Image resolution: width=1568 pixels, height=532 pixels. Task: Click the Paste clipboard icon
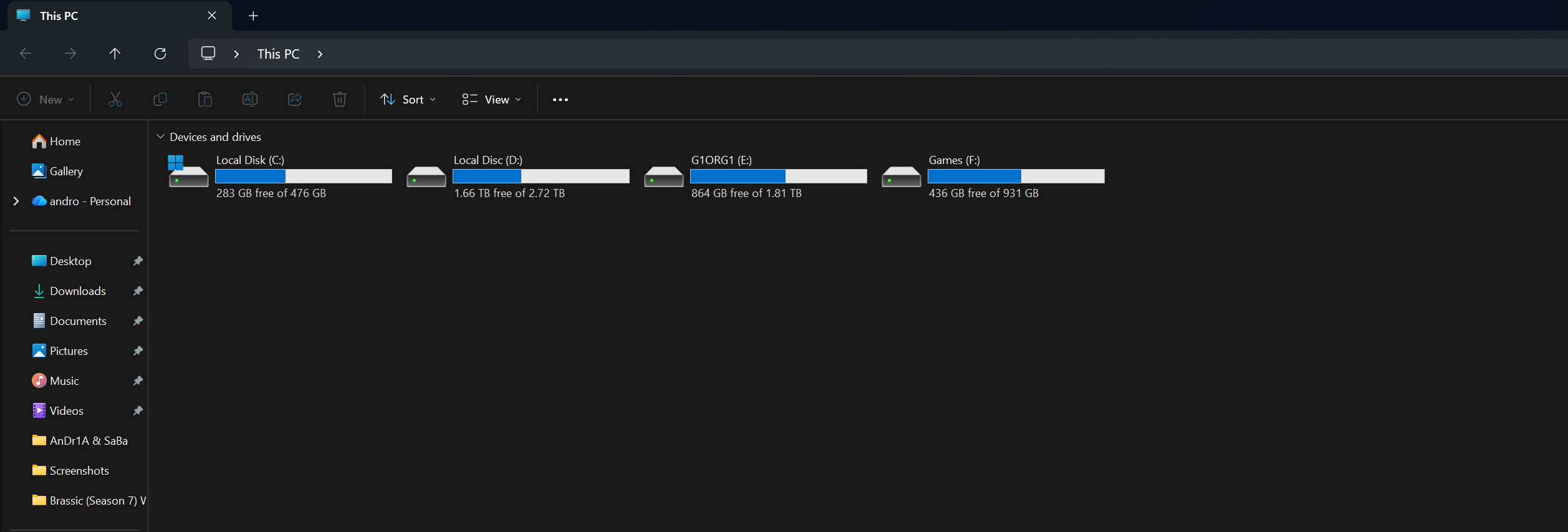205,99
